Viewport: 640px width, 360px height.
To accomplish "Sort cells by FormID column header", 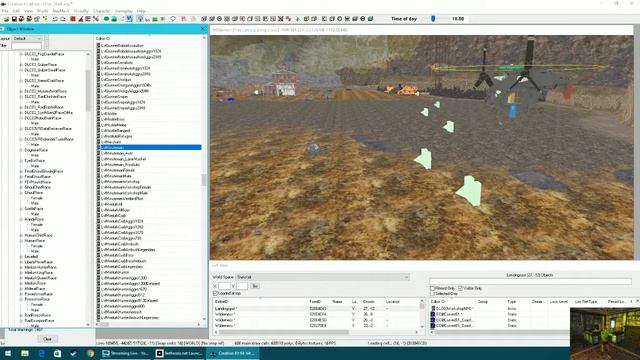I will (315, 302).
